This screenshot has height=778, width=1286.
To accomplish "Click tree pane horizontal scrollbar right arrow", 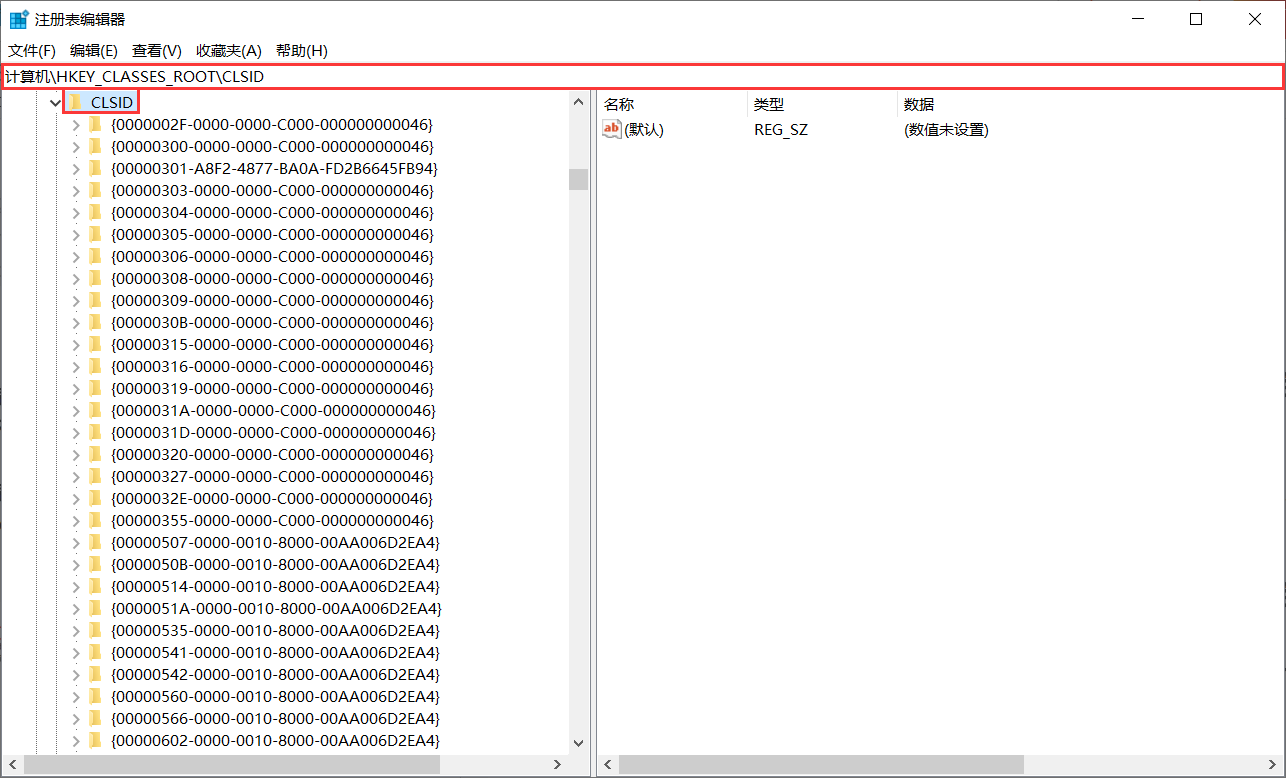I will (x=558, y=764).
